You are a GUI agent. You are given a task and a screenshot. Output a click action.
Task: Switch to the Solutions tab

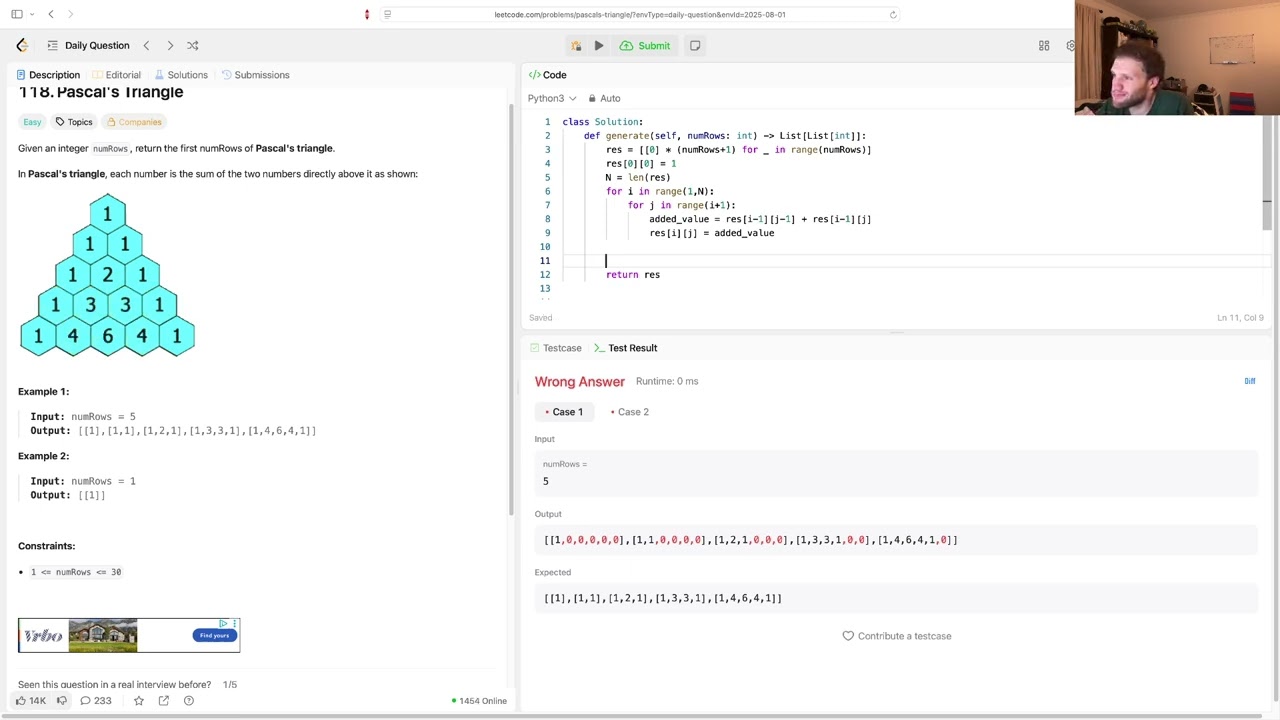point(181,75)
